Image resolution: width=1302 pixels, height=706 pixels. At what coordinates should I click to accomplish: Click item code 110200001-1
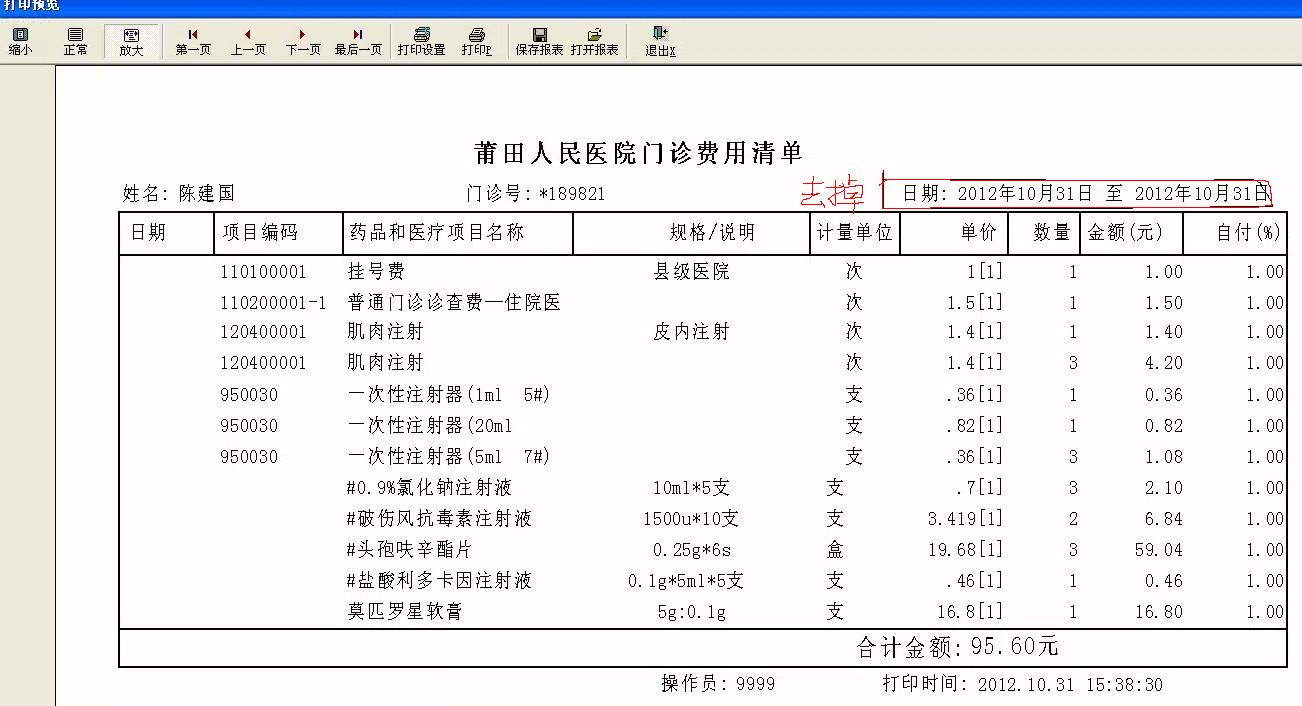click(x=273, y=303)
